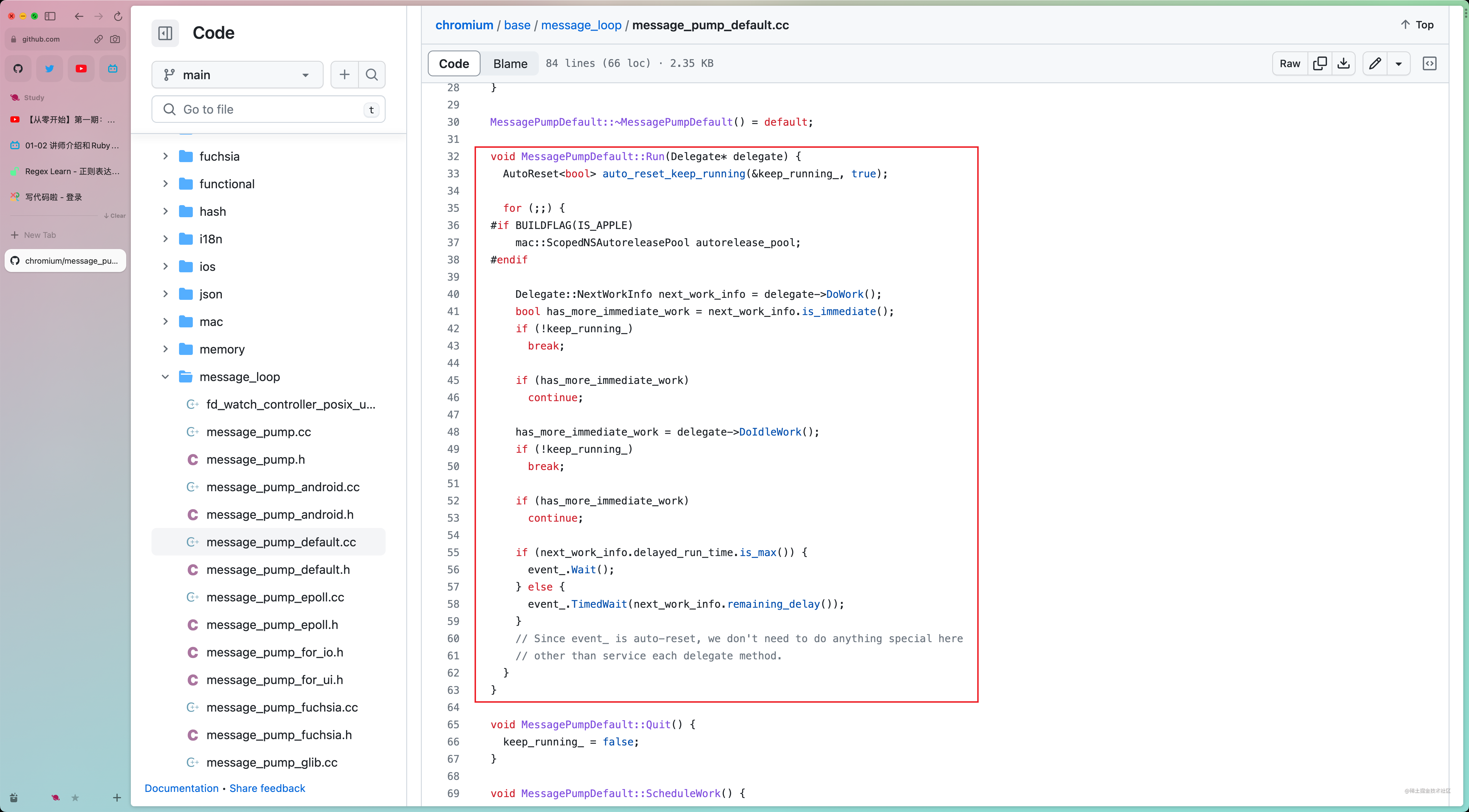Expand the mac folder
Image resolution: width=1469 pixels, height=812 pixels.
[165, 322]
